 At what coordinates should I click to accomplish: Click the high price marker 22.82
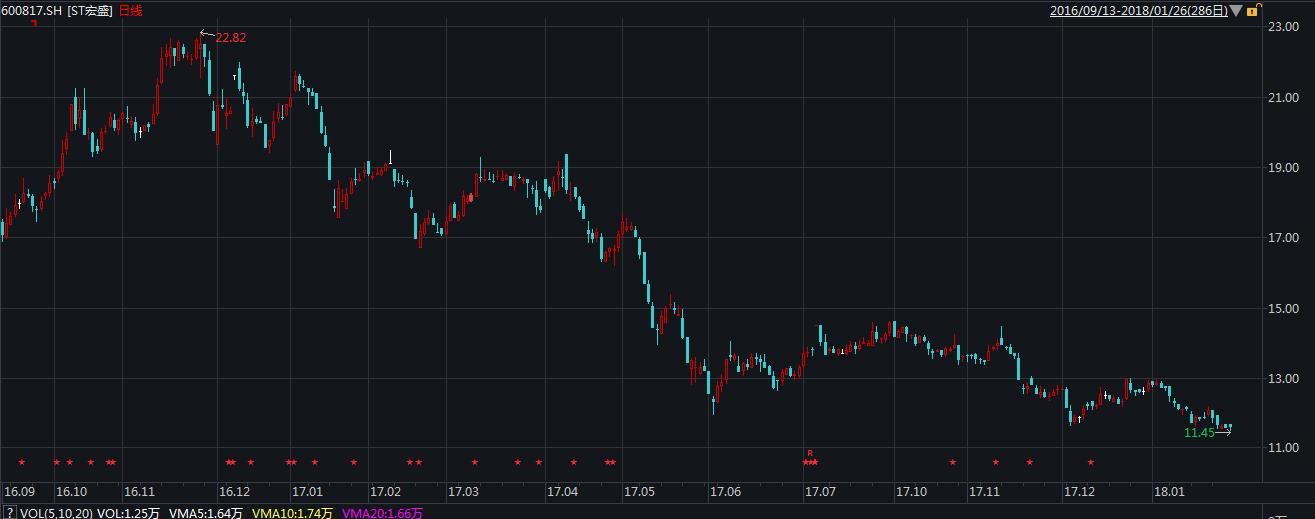click(230, 37)
